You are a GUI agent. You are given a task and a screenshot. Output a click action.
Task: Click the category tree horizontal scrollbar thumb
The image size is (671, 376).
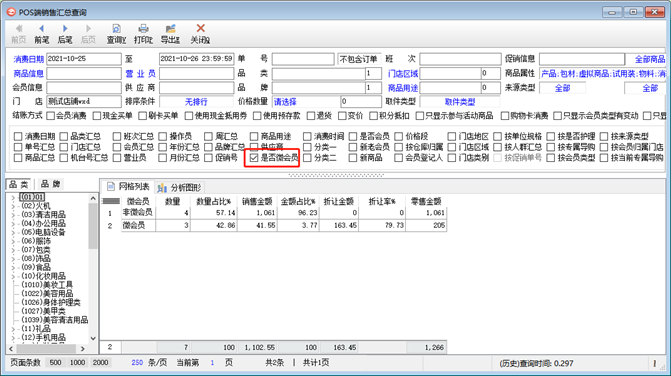[x=45, y=349]
